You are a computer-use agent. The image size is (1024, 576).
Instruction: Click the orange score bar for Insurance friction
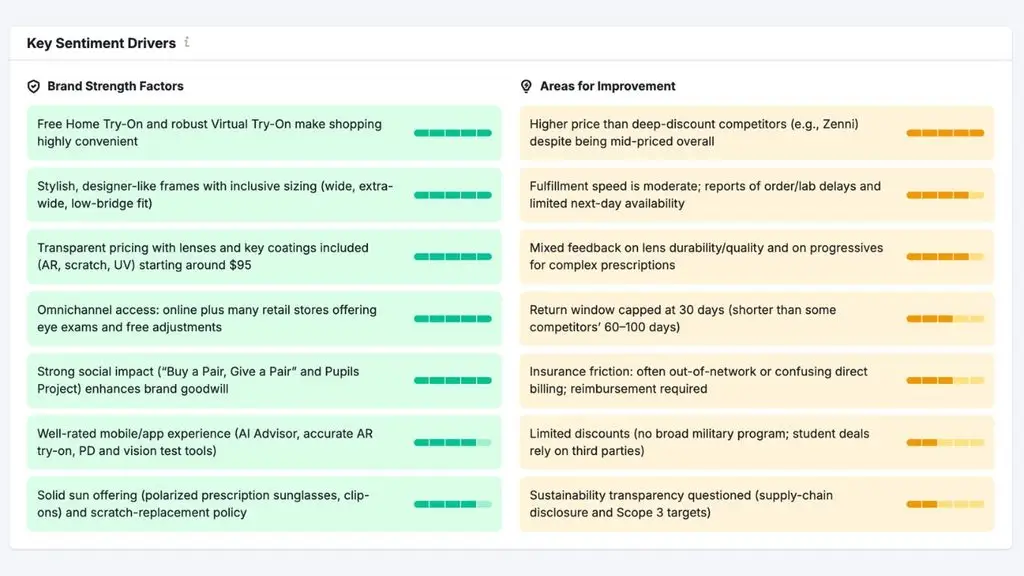[945, 380]
